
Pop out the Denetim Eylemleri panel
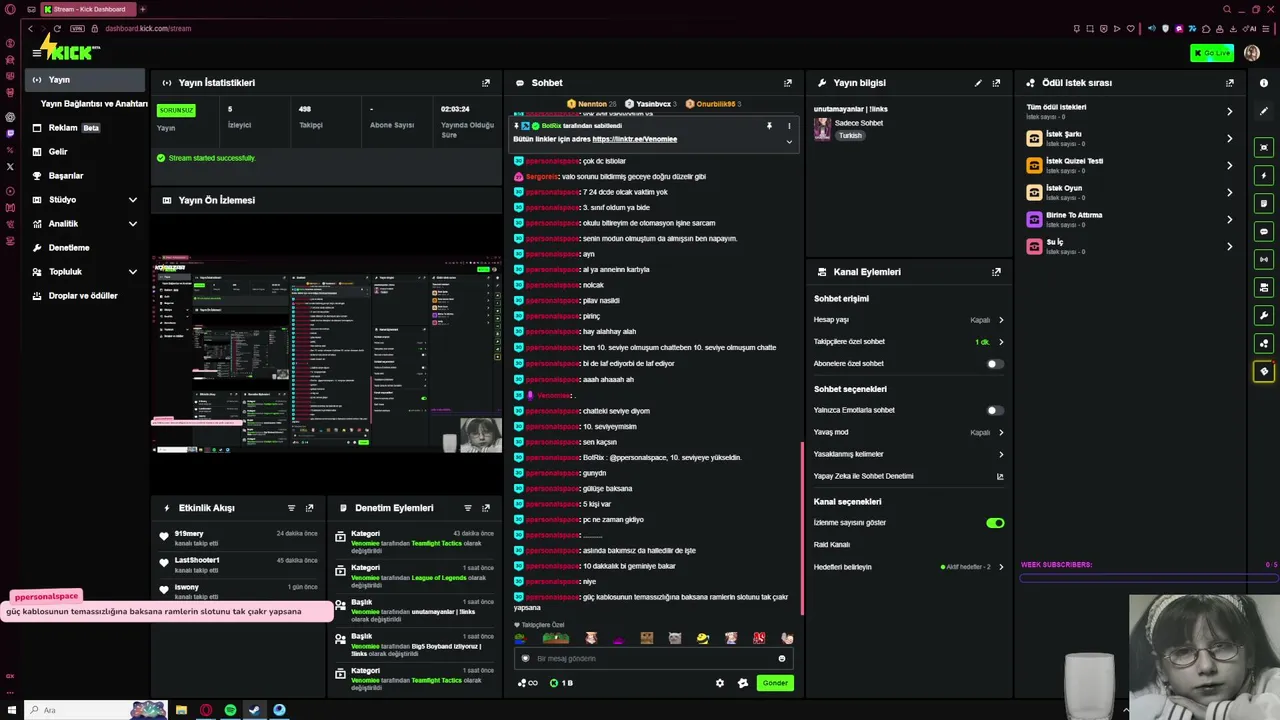[486, 508]
